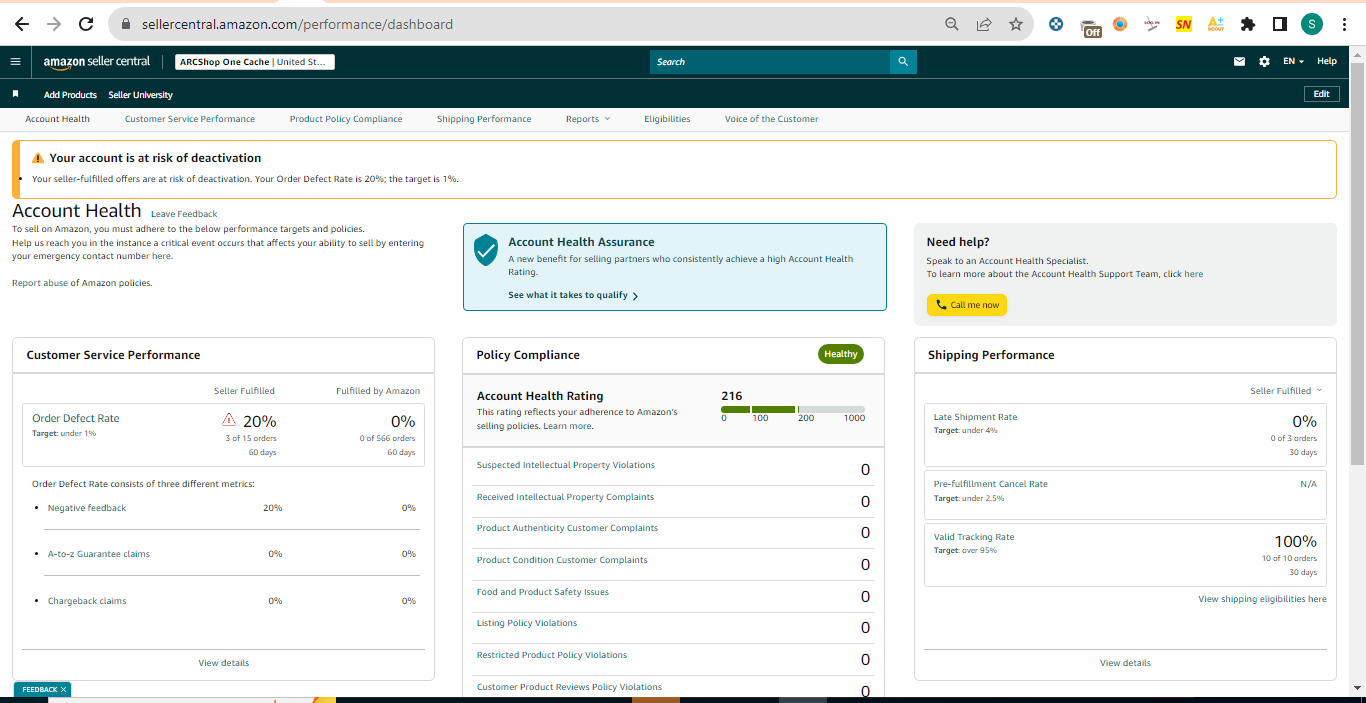
Task: Click Report abuse link
Action: pyautogui.click(x=40, y=283)
